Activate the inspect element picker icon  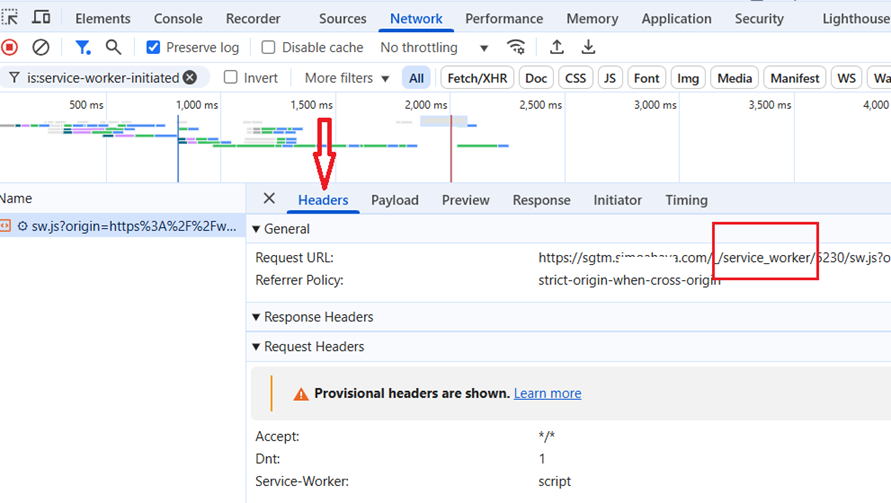tap(10, 18)
